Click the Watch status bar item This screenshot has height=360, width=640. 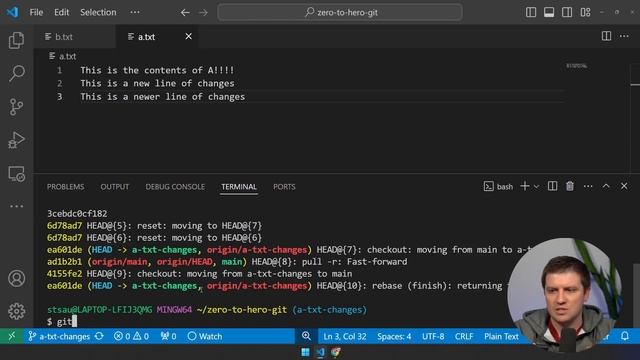(x=205, y=336)
